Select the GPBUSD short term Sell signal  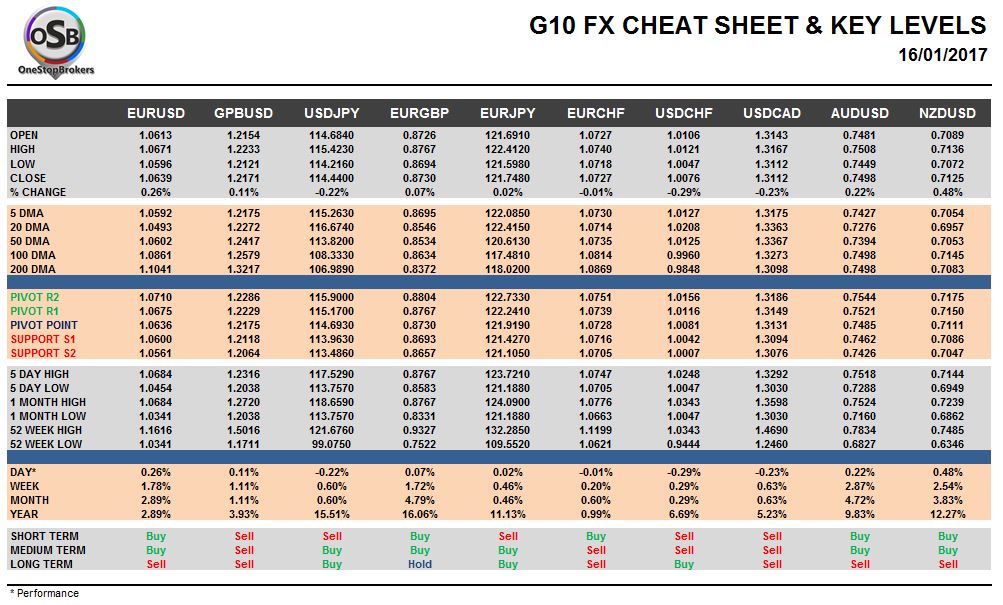[x=244, y=537]
